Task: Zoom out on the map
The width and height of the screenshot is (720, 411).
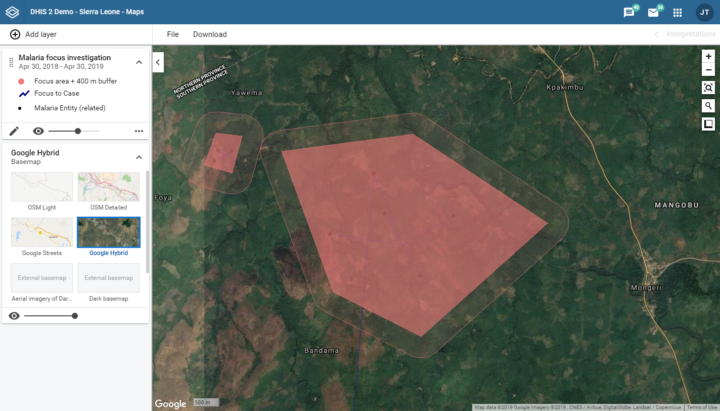Action: (708, 70)
